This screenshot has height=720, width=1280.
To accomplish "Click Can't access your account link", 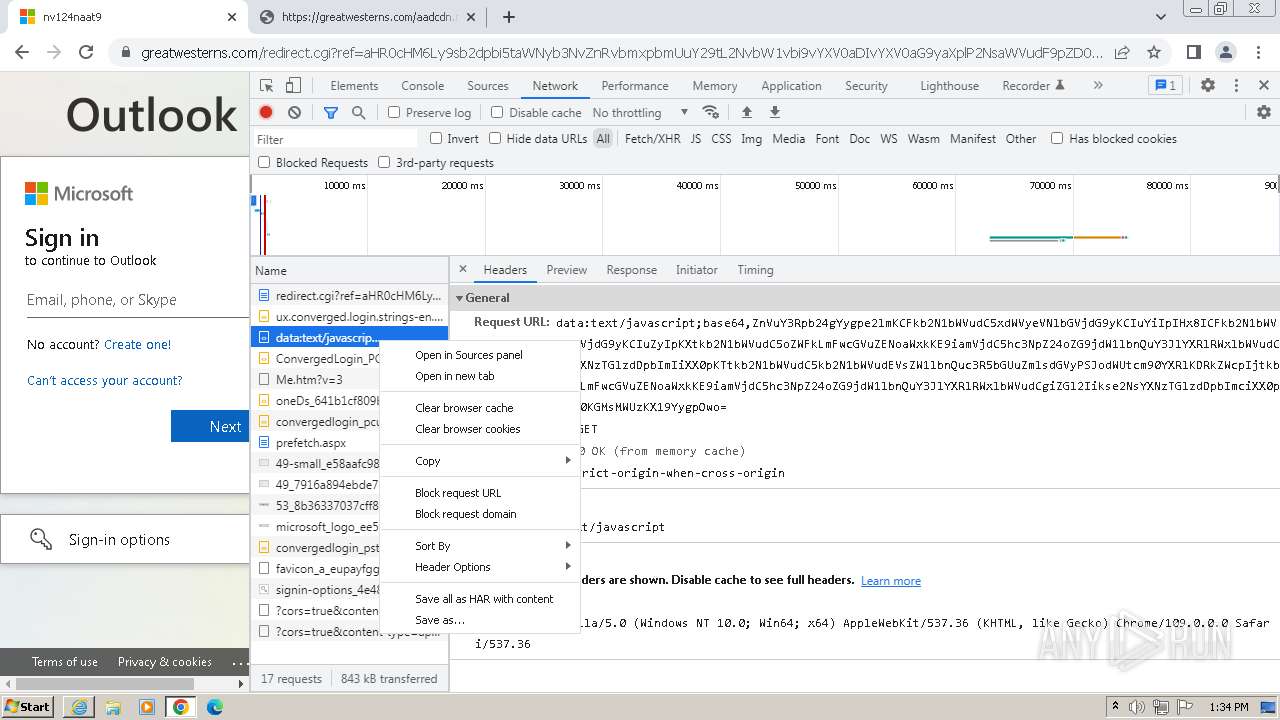I will click(x=105, y=380).
